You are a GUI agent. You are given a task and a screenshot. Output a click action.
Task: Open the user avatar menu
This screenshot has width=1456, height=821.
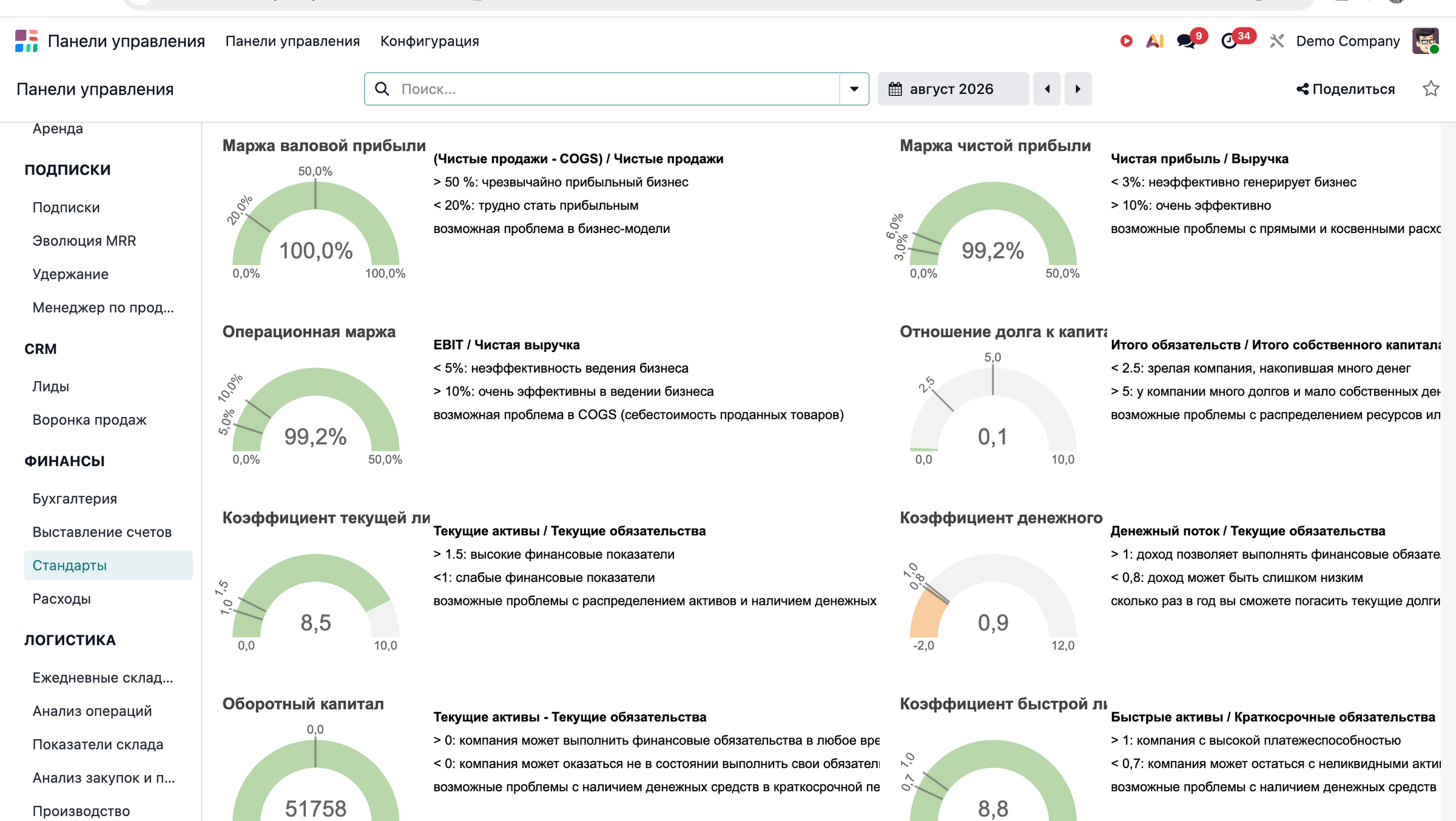pos(1425,41)
